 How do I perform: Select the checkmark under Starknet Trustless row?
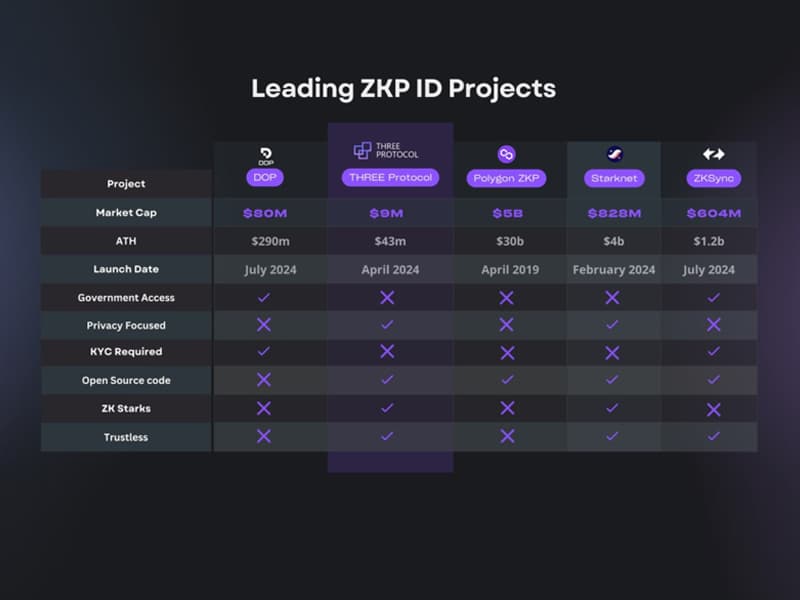(x=613, y=436)
